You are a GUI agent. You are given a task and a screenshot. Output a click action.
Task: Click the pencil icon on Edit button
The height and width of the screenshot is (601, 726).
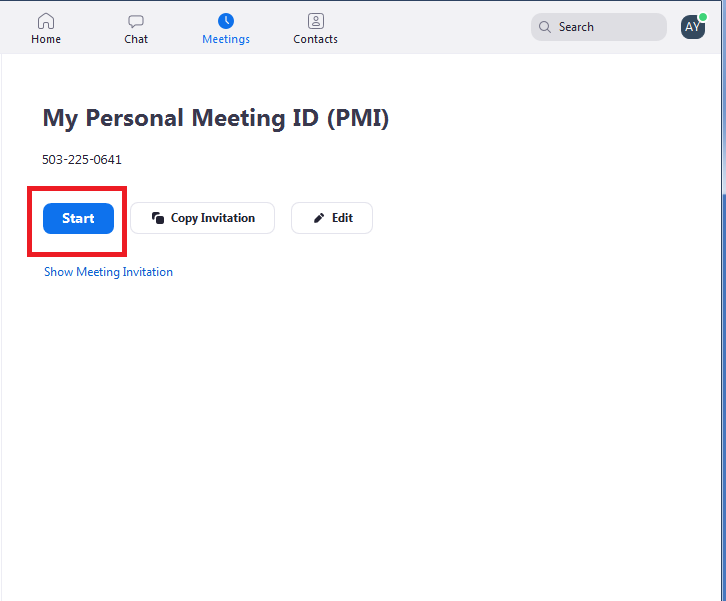click(319, 218)
